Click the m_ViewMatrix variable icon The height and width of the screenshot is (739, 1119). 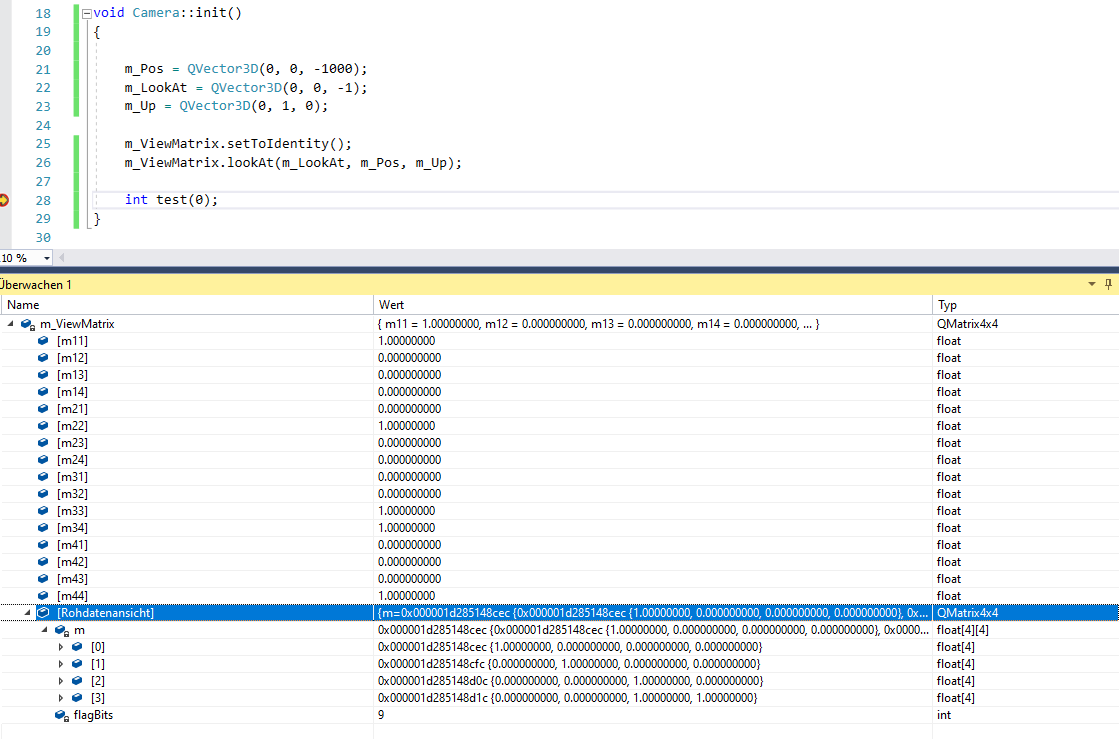pos(28,324)
